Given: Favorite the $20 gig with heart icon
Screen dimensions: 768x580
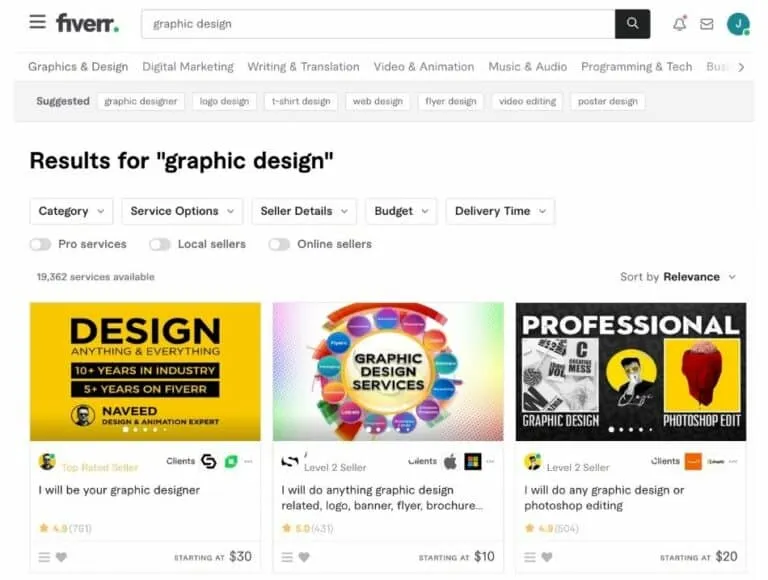Looking at the screenshot, I should tap(547, 557).
